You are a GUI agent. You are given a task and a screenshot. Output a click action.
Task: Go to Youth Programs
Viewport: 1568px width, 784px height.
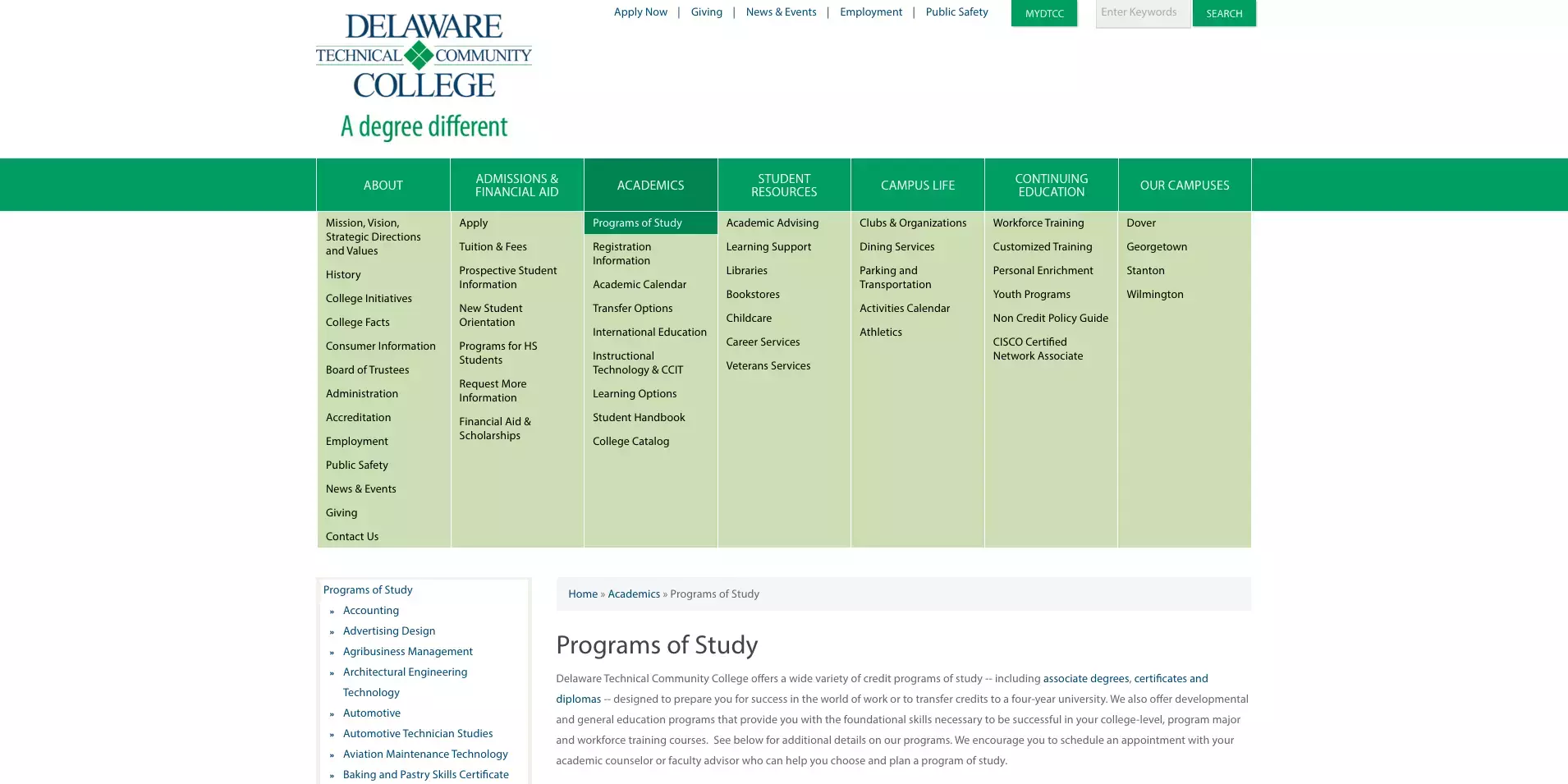pos(1031,294)
